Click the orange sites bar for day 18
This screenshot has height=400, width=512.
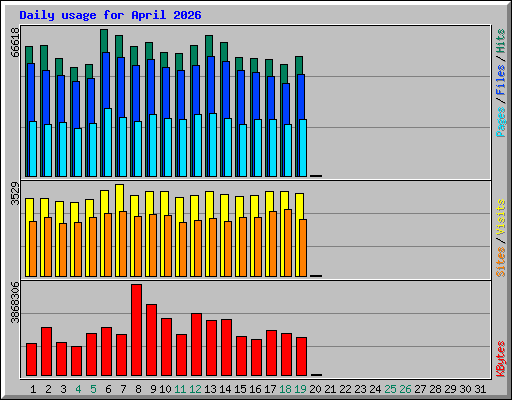[288, 243]
